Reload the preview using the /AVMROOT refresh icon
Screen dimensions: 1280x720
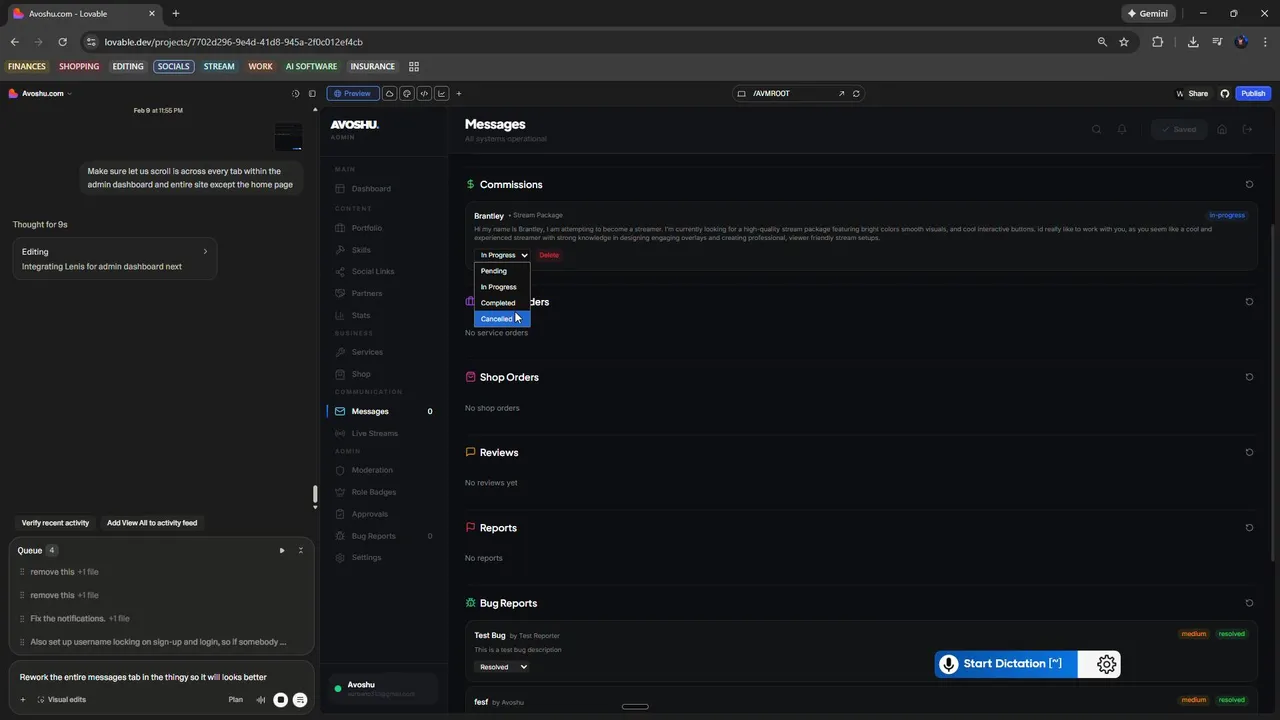856,93
